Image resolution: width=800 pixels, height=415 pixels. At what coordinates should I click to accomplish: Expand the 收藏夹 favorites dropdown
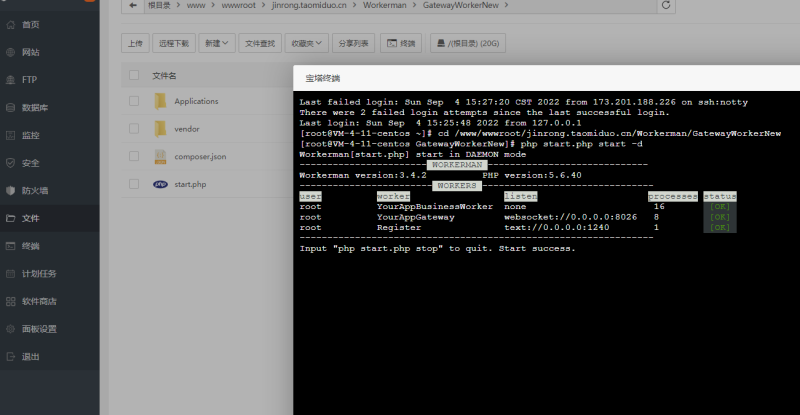tap(307, 43)
